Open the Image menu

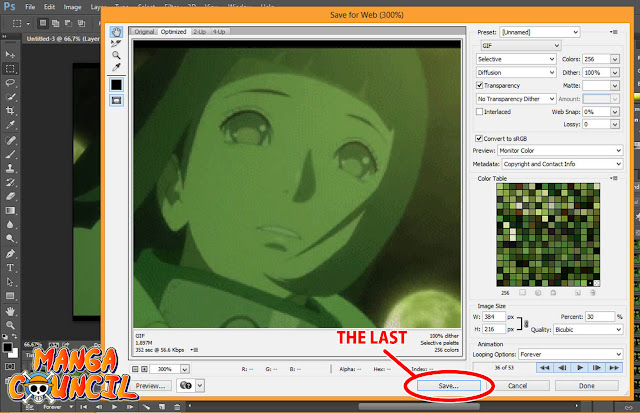pyautogui.click(x=72, y=7)
